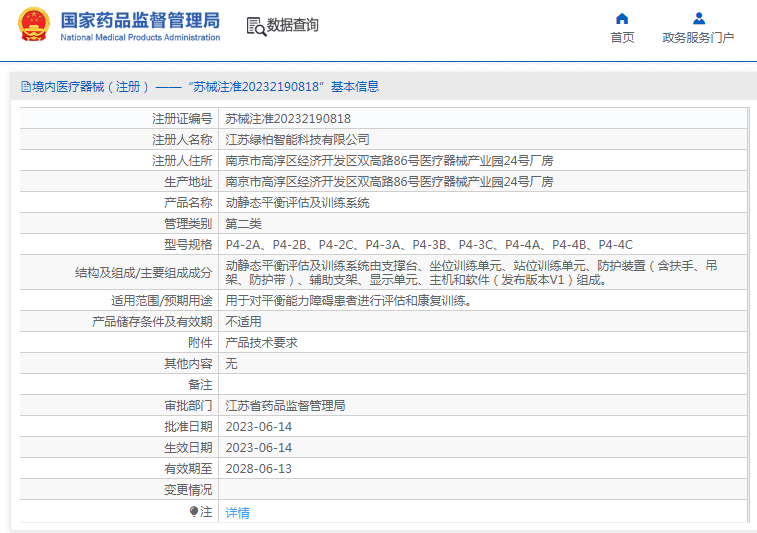The height and width of the screenshot is (533, 757).
Task: Open 政务服务门户 portal
Action: point(698,38)
